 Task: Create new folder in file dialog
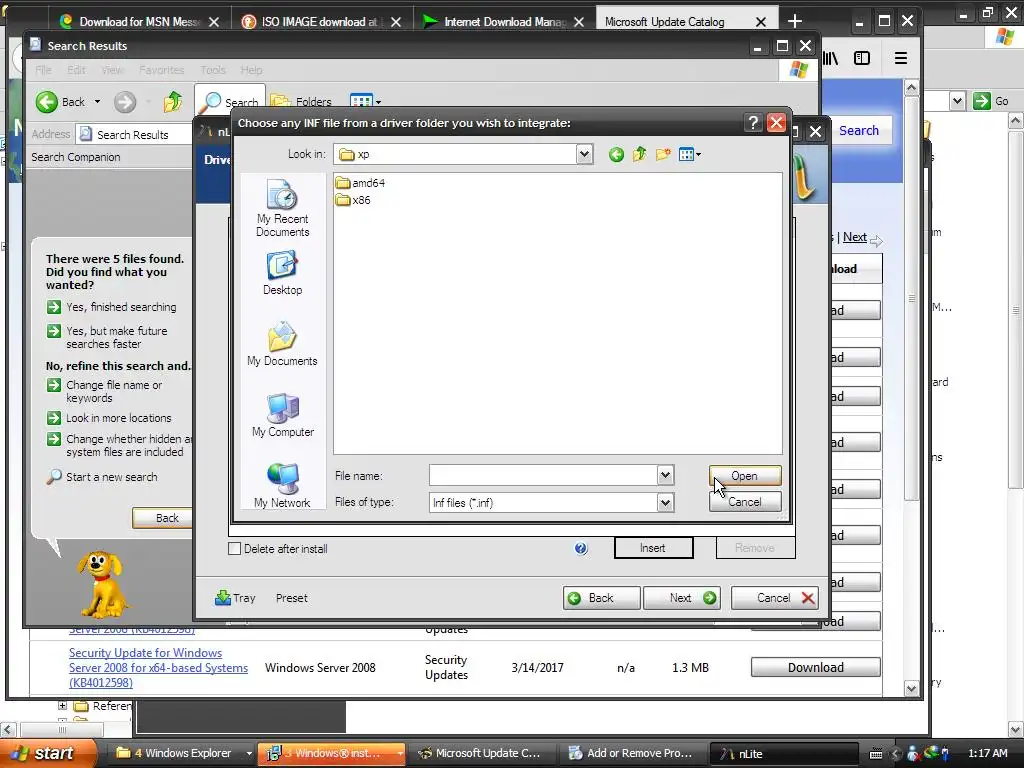[x=663, y=155]
